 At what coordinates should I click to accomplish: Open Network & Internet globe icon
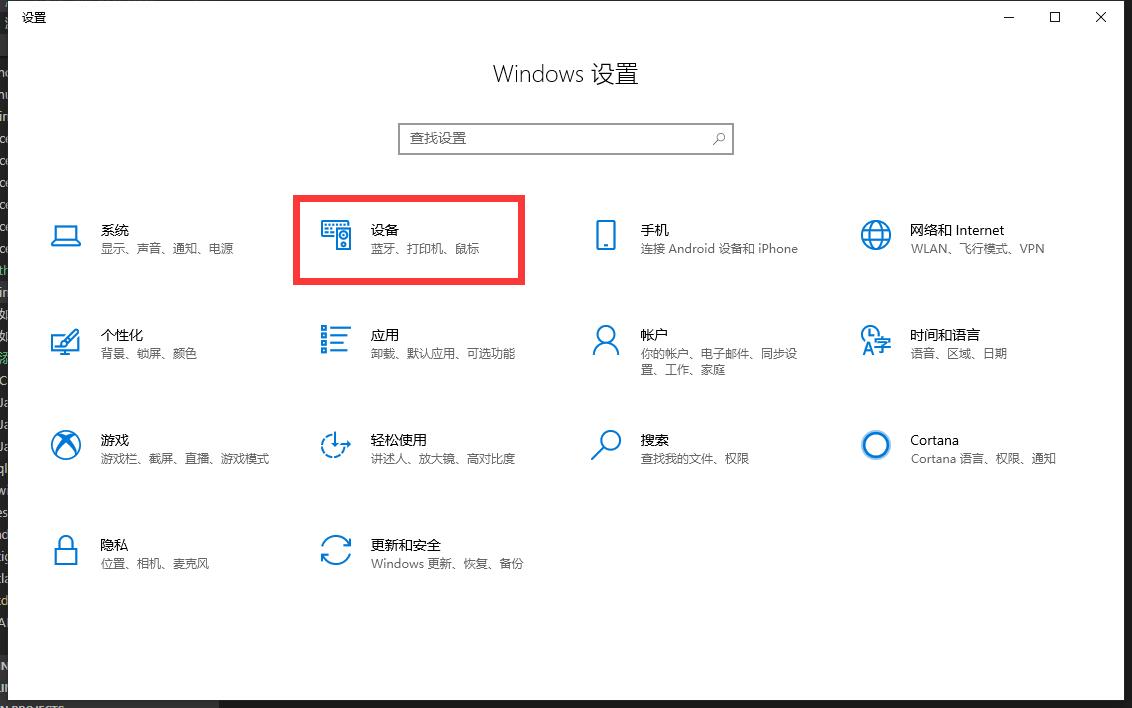tap(875, 236)
